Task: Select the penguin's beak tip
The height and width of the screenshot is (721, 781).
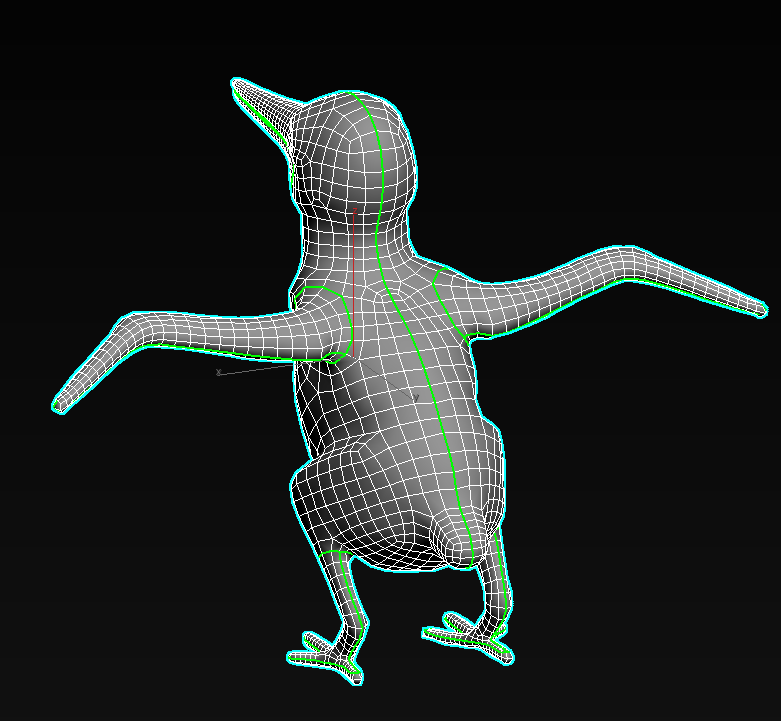Action: pos(236,82)
